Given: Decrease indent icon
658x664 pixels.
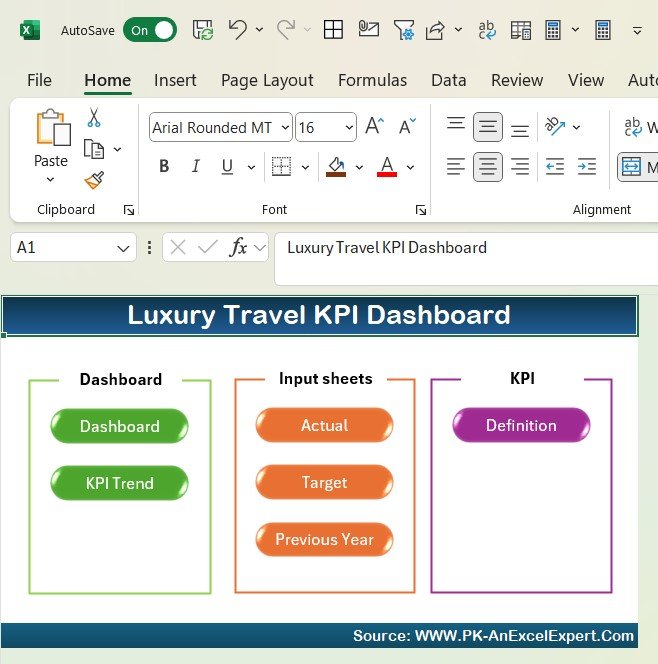Looking at the screenshot, I should (555, 166).
